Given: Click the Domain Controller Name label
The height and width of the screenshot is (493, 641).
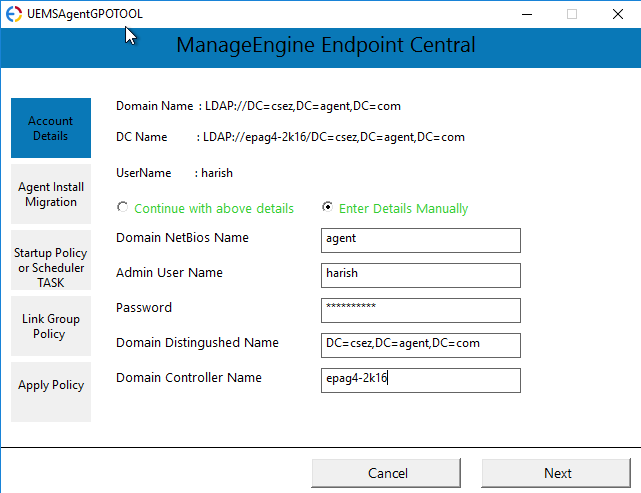Looking at the screenshot, I should click(x=189, y=378).
